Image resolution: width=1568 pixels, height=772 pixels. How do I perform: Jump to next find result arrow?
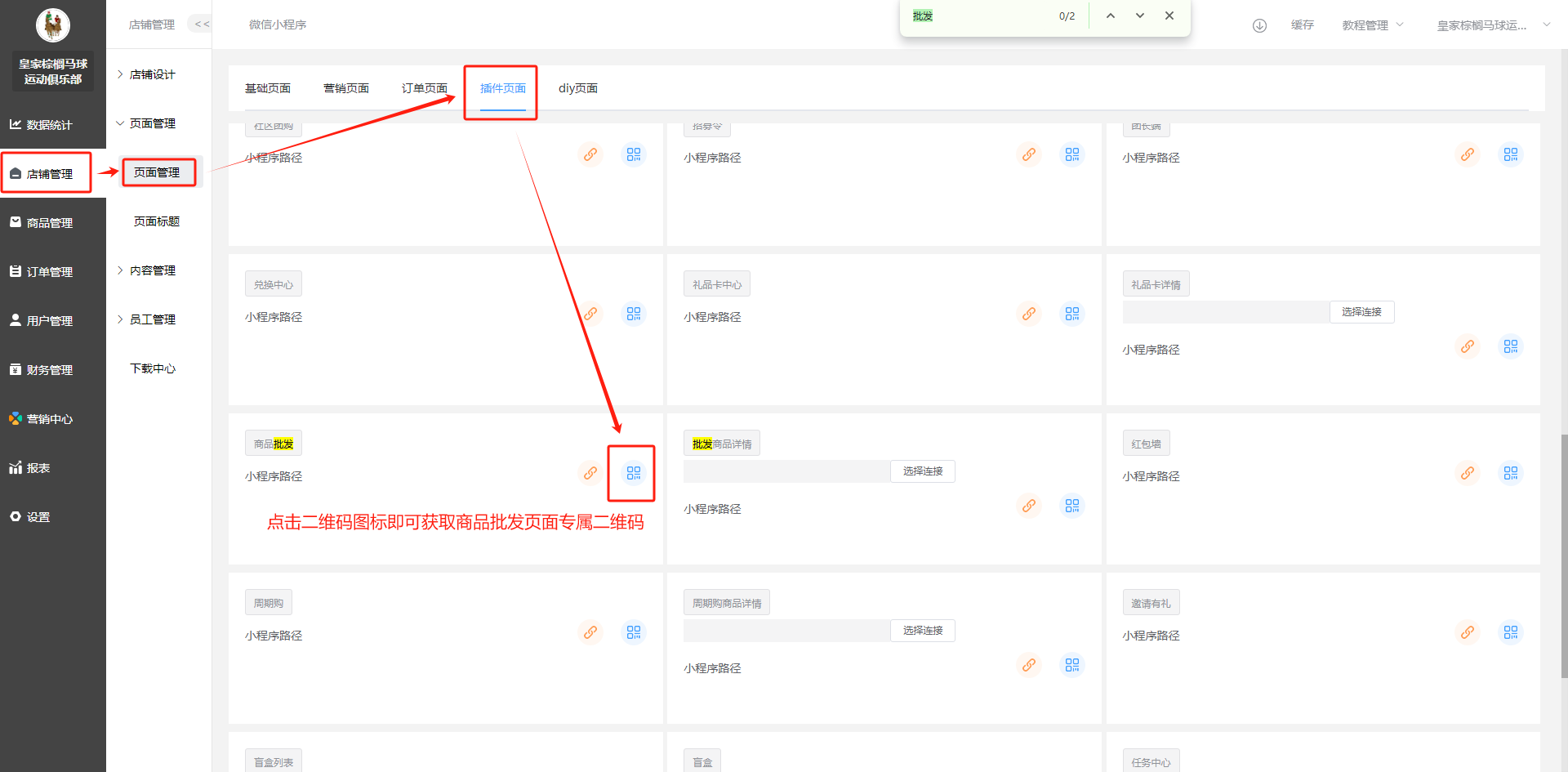pyautogui.click(x=1139, y=16)
